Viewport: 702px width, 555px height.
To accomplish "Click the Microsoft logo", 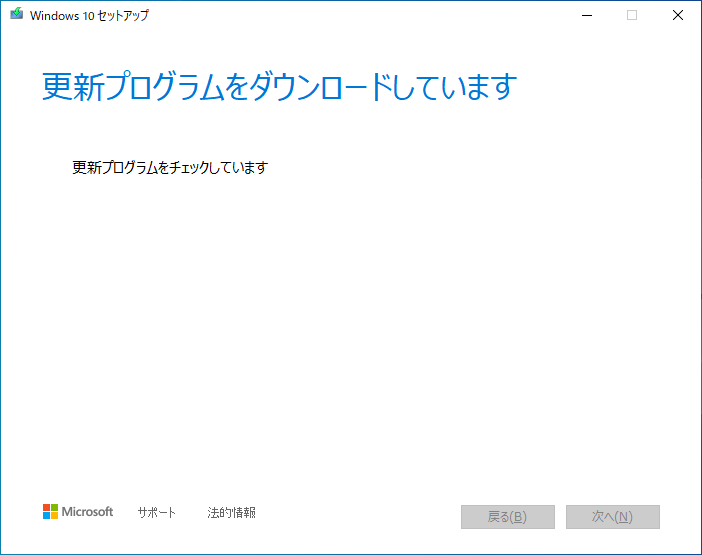I will [x=78, y=512].
